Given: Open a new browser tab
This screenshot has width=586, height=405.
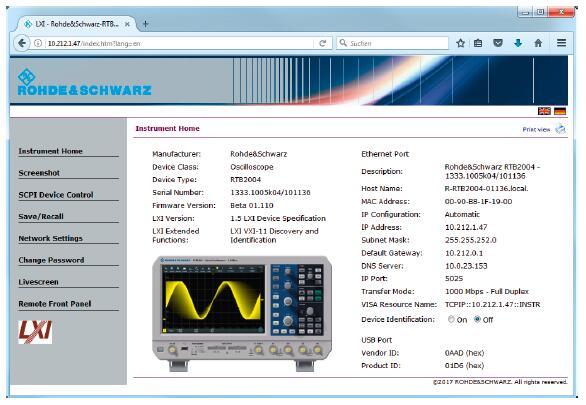Looking at the screenshot, I should click(x=145, y=24).
